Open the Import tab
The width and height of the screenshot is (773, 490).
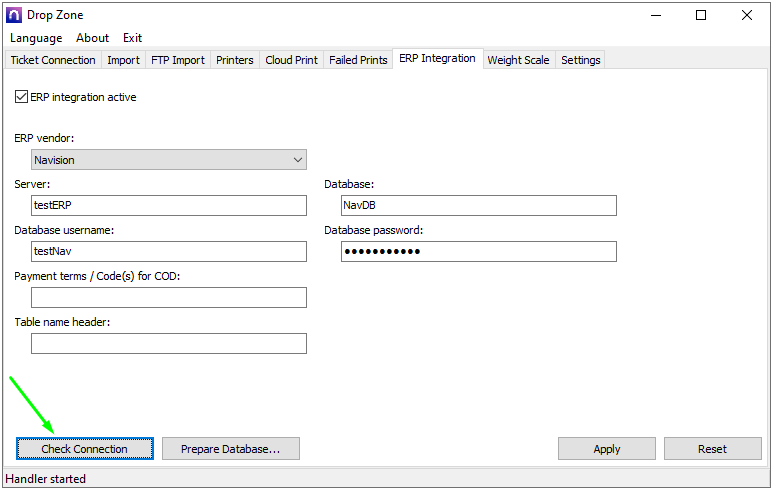point(124,60)
